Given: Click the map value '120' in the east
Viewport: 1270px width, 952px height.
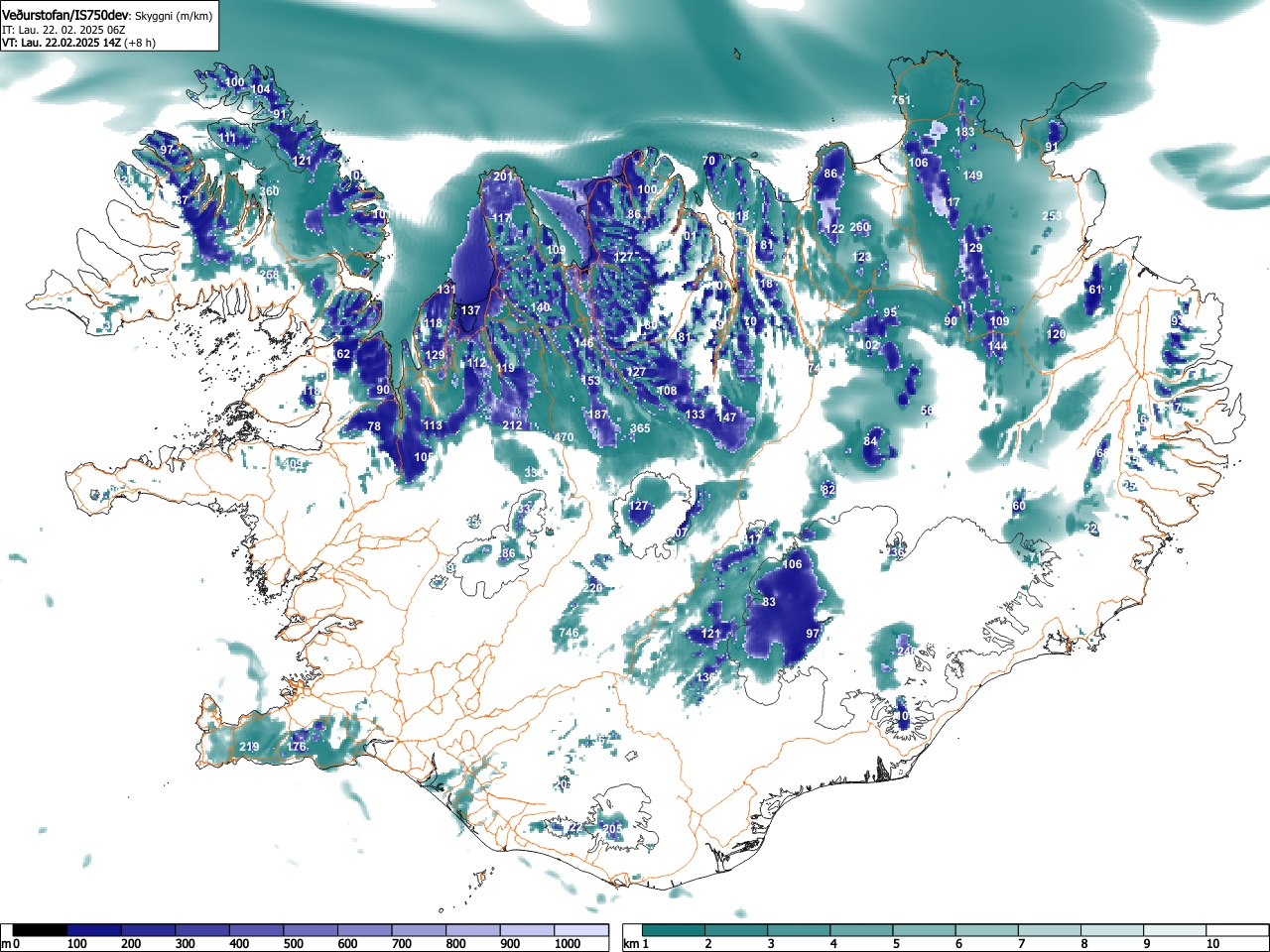Looking at the screenshot, I should (x=1056, y=335).
